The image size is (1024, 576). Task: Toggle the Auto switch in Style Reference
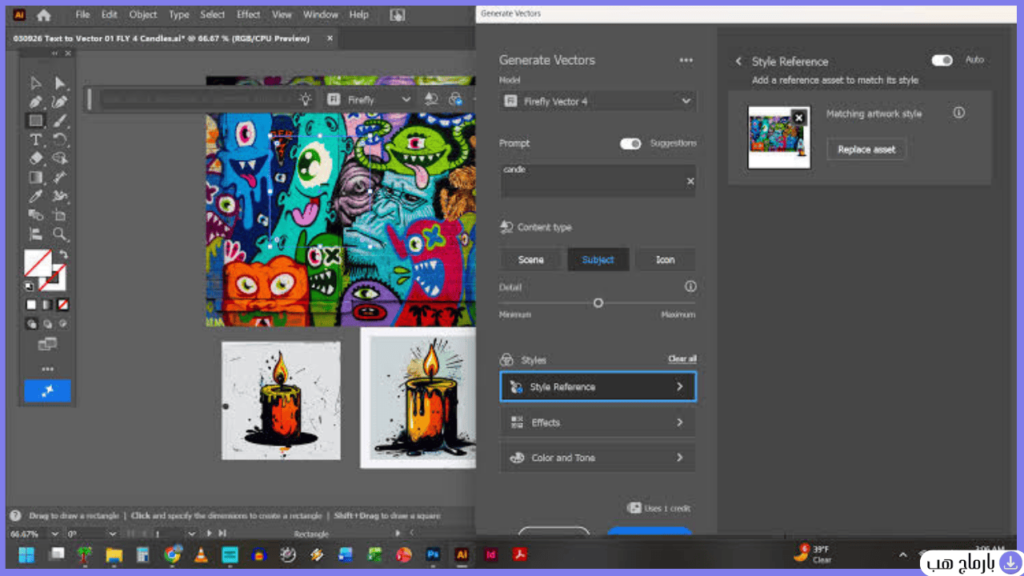tap(942, 60)
